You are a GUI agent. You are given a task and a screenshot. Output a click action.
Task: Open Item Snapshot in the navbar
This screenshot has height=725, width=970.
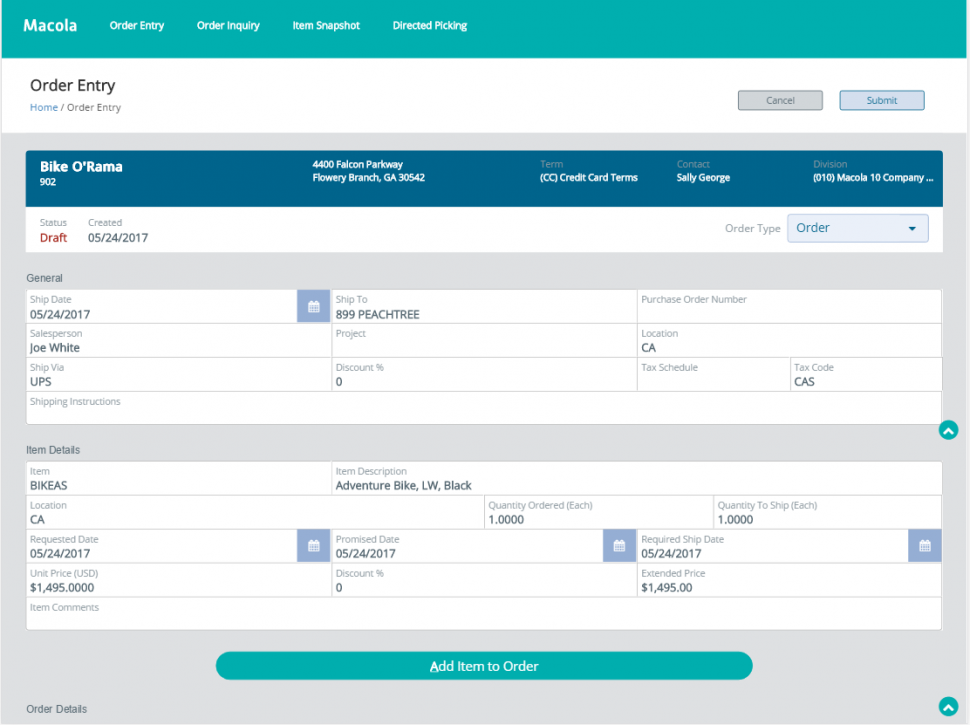pos(326,26)
